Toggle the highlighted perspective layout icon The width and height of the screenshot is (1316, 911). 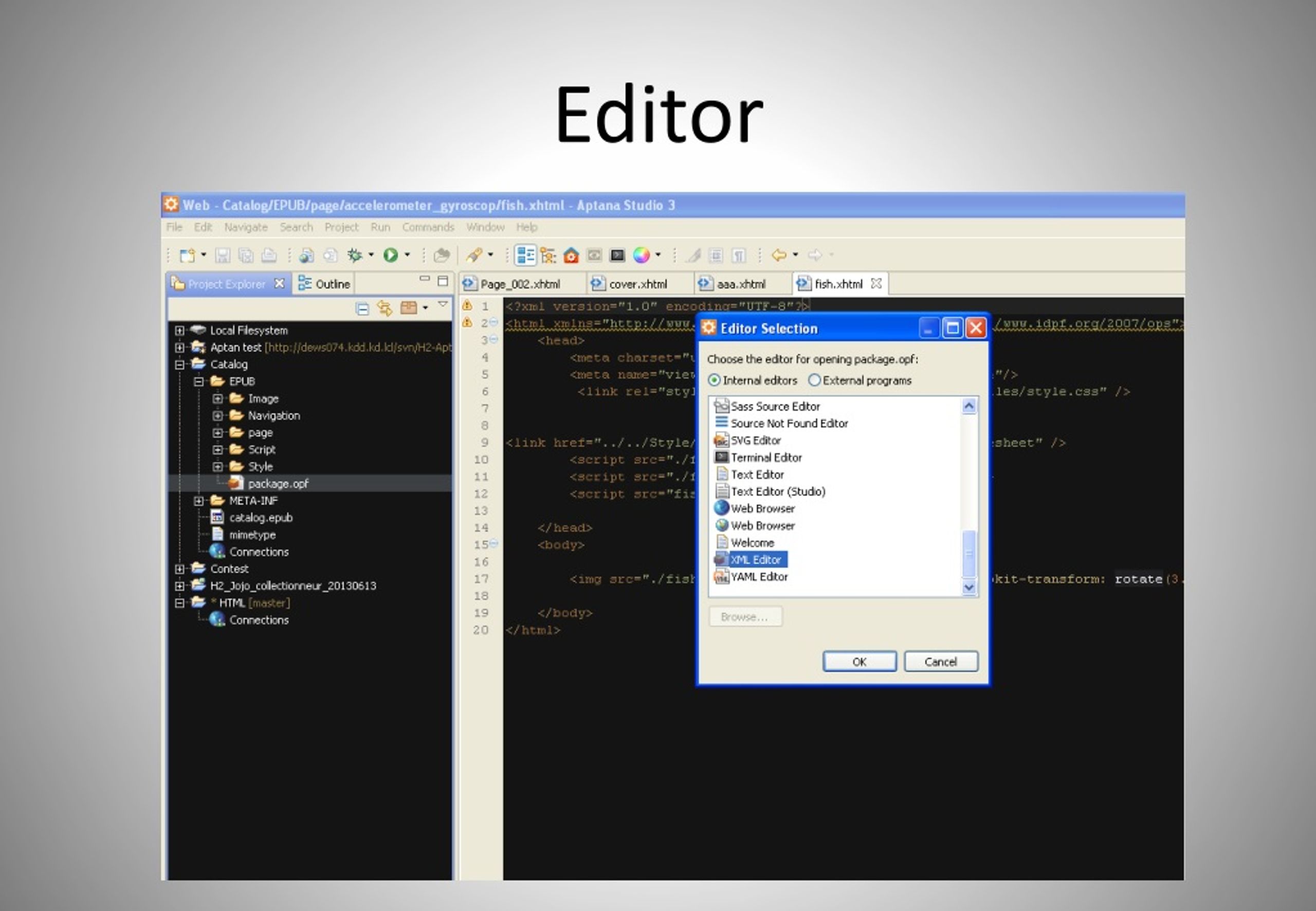[524, 255]
